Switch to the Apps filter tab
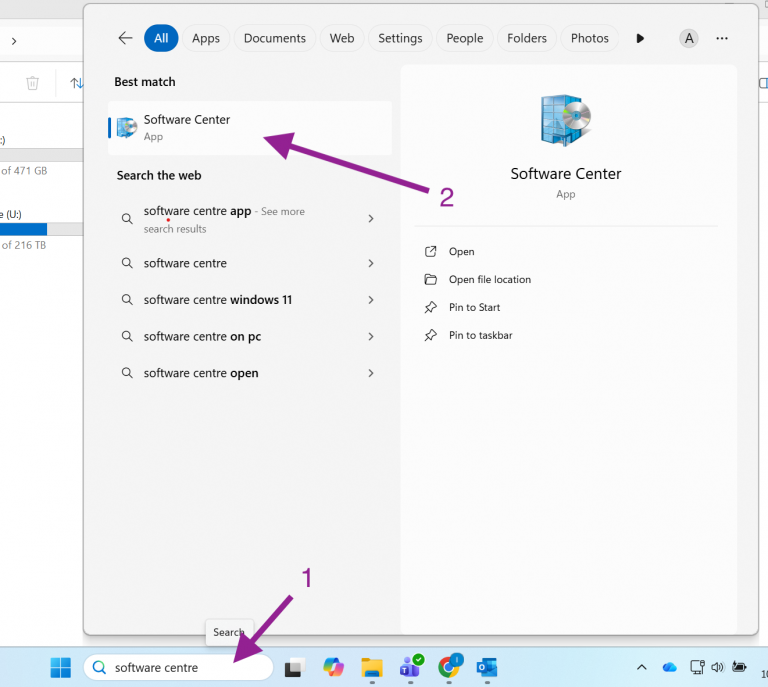This screenshot has width=768, height=687. tap(206, 38)
